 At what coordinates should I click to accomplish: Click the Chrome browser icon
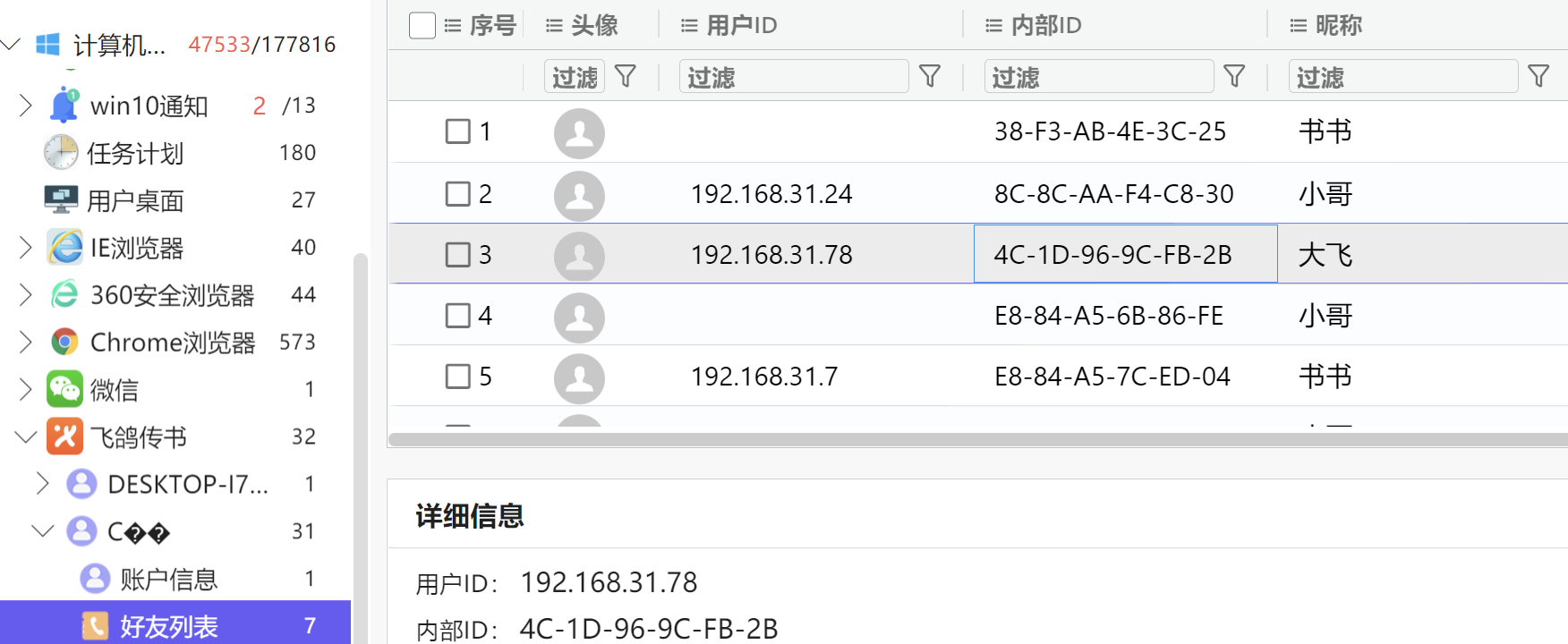pos(64,342)
